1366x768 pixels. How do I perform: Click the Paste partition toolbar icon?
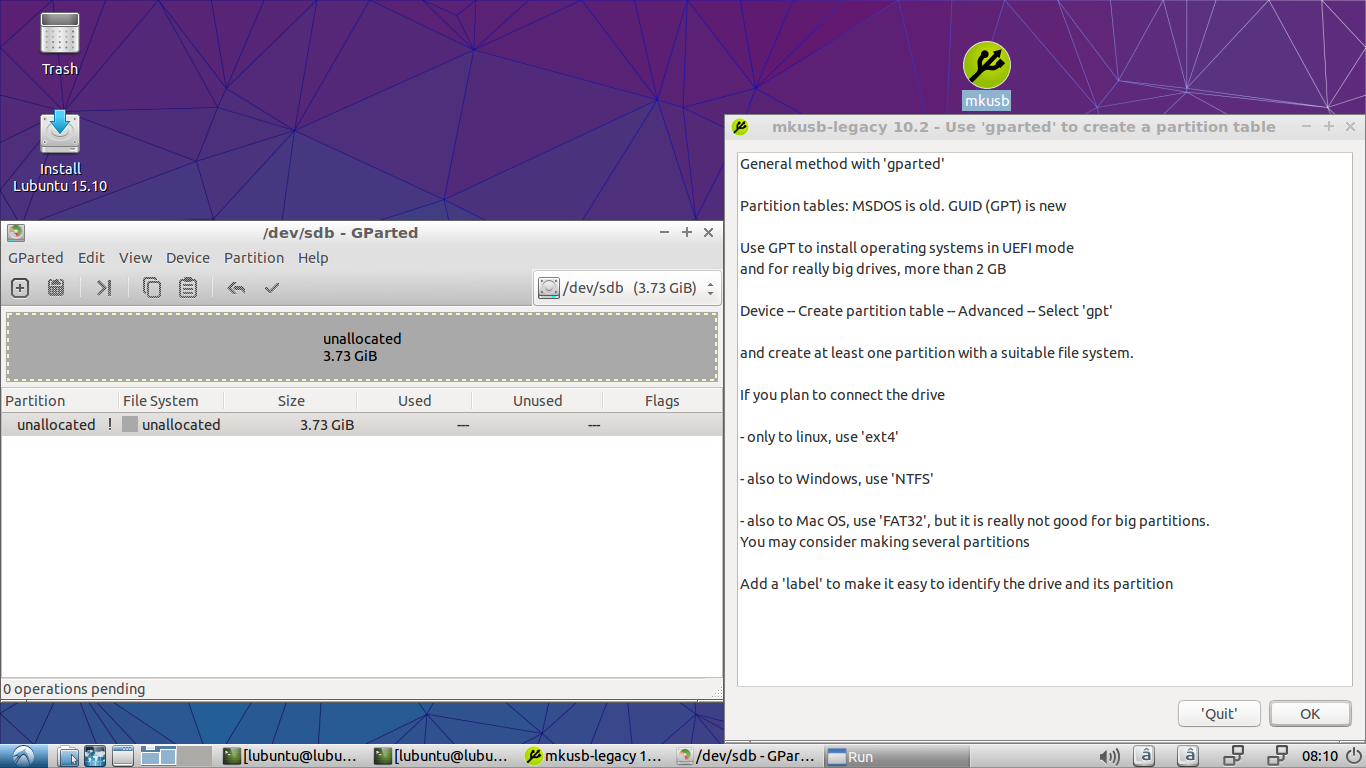[x=187, y=288]
